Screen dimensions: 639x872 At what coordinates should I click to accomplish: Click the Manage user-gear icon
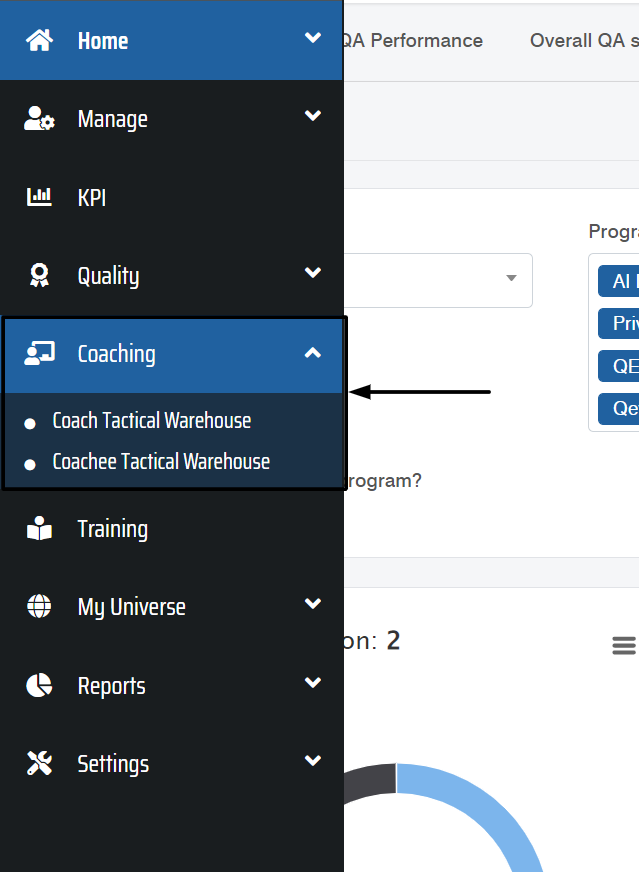[x=39, y=118]
